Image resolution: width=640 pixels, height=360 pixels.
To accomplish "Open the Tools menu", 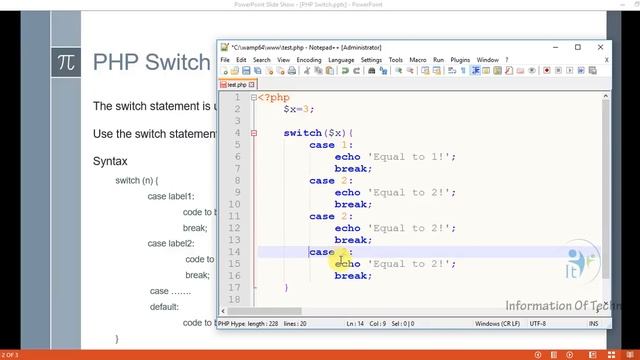I will [x=396, y=60].
